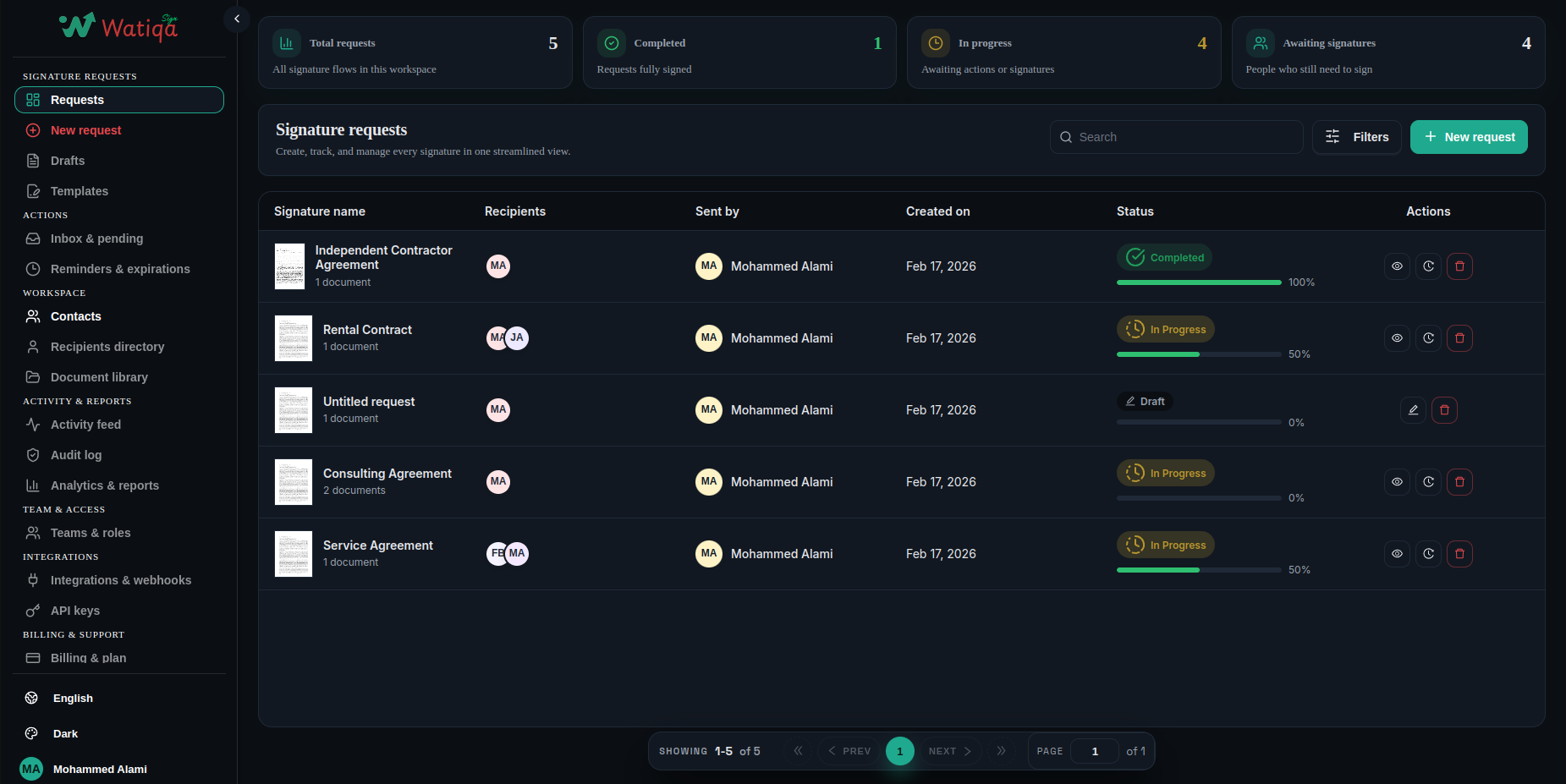Open the Filters options
The height and width of the screenshot is (784, 1566).
(1356, 137)
